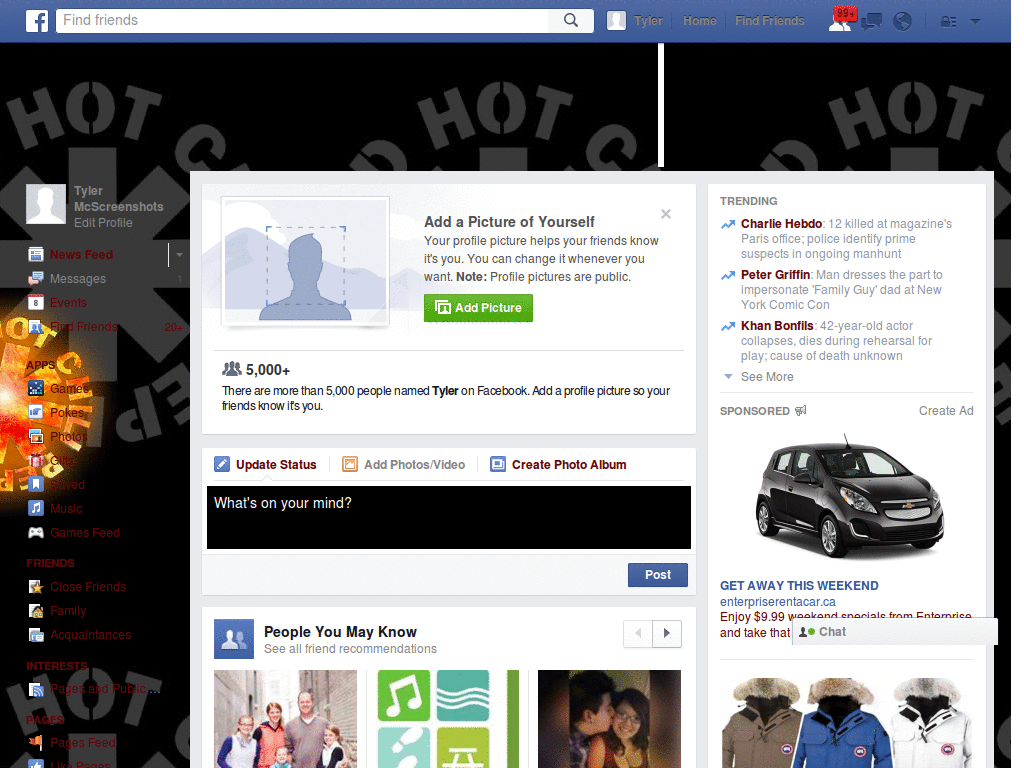Click Tyler's profile thumbnail in top bar
The width and height of the screenshot is (1024, 768).
point(616,21)
